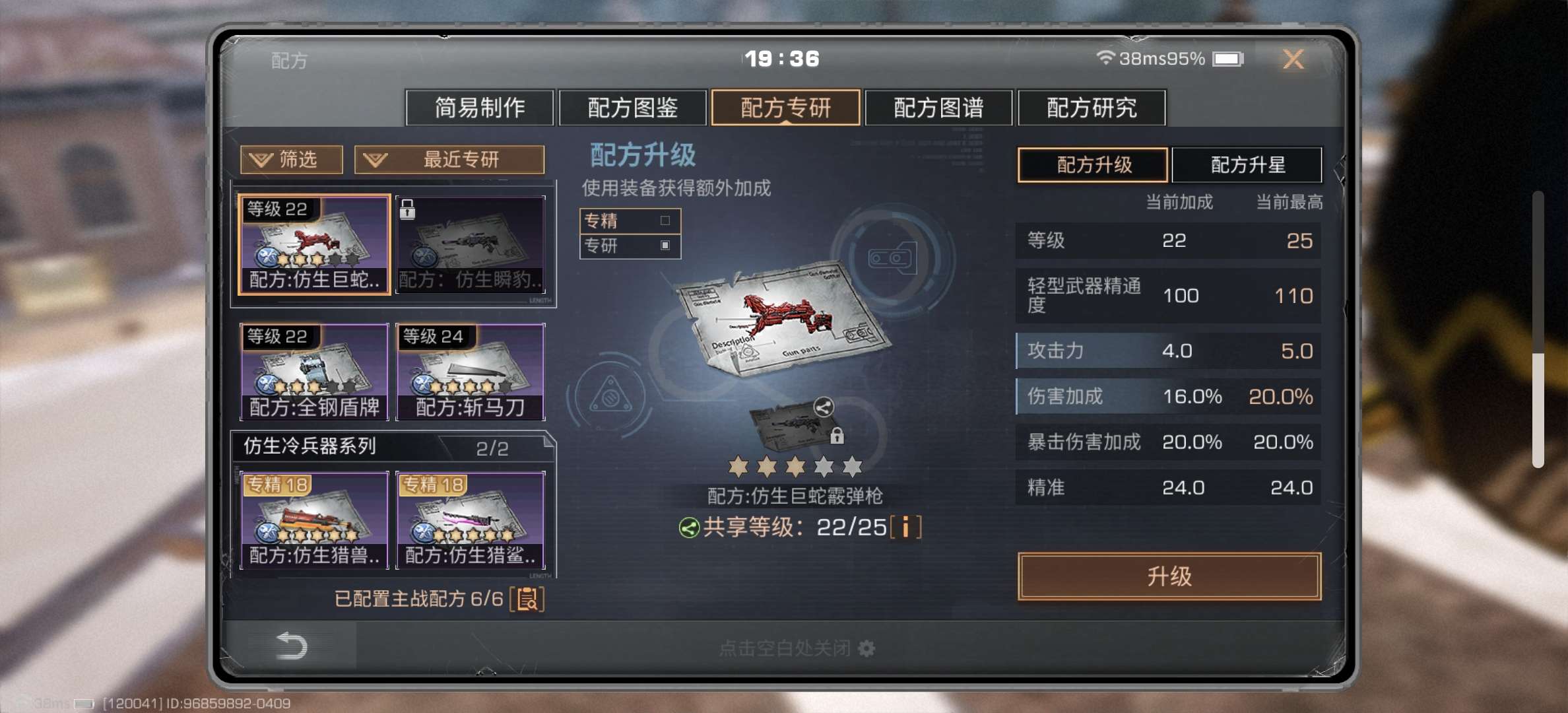Switch to 配方升星 mode

1247,164
